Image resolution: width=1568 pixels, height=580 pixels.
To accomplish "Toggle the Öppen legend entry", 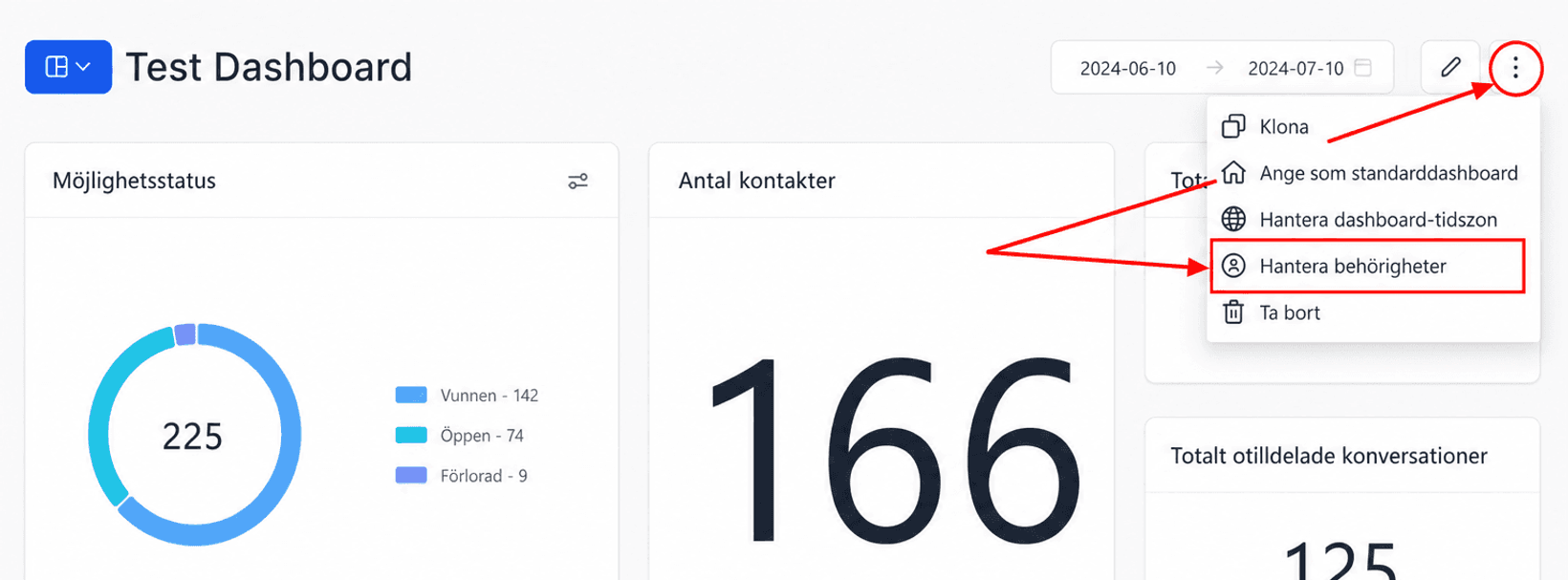I will click(460, 436).
